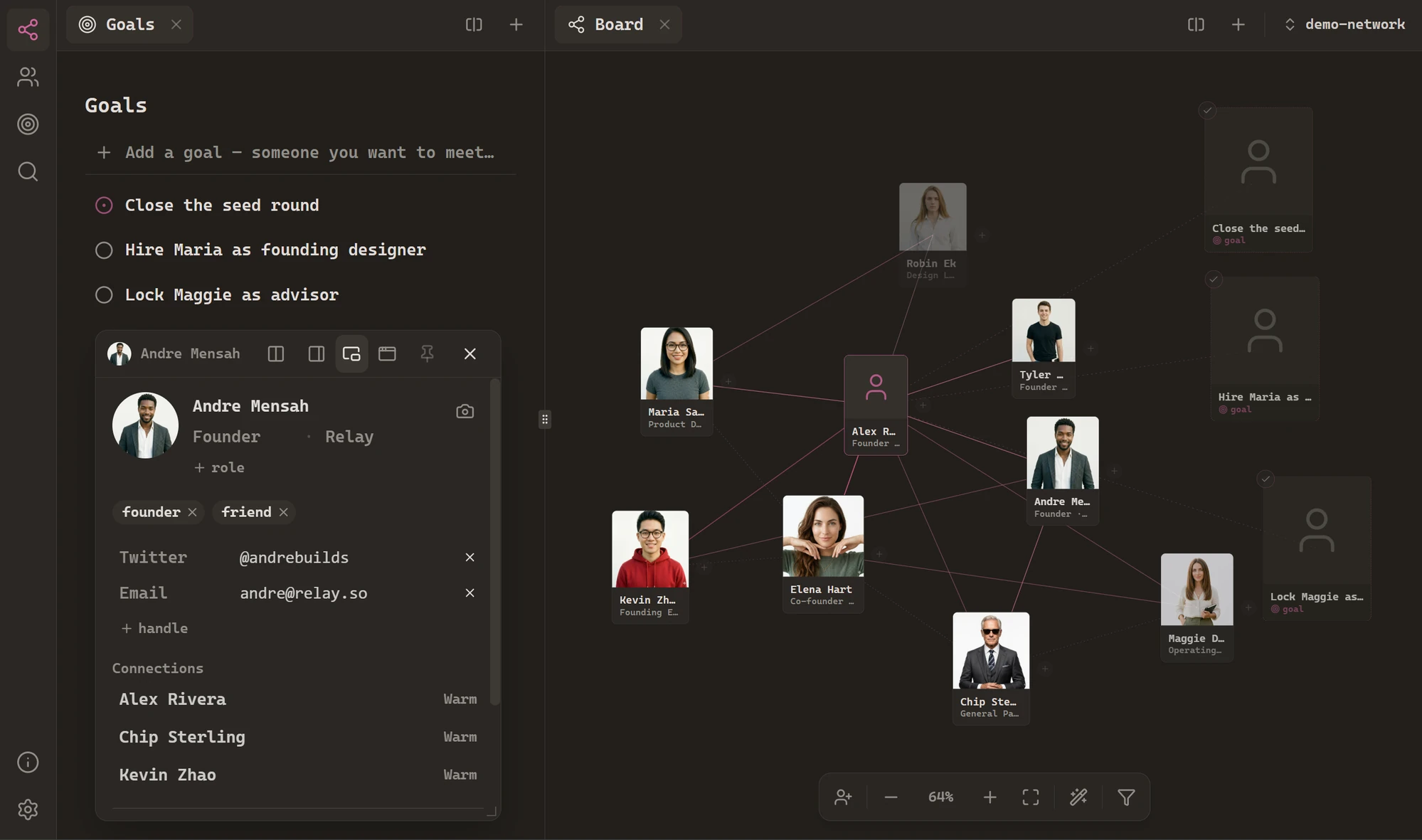Click the camera icon to change Andre's photo

point(465,411)
